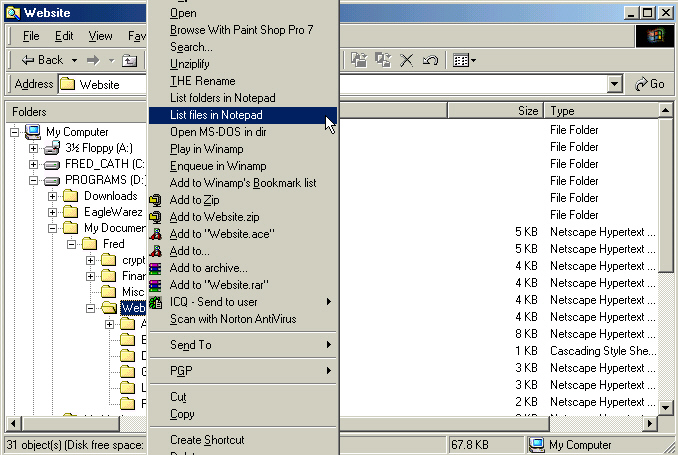Open the PGP submenu
The width and height of the screenshot is (678, 455).
coord(243,371)
